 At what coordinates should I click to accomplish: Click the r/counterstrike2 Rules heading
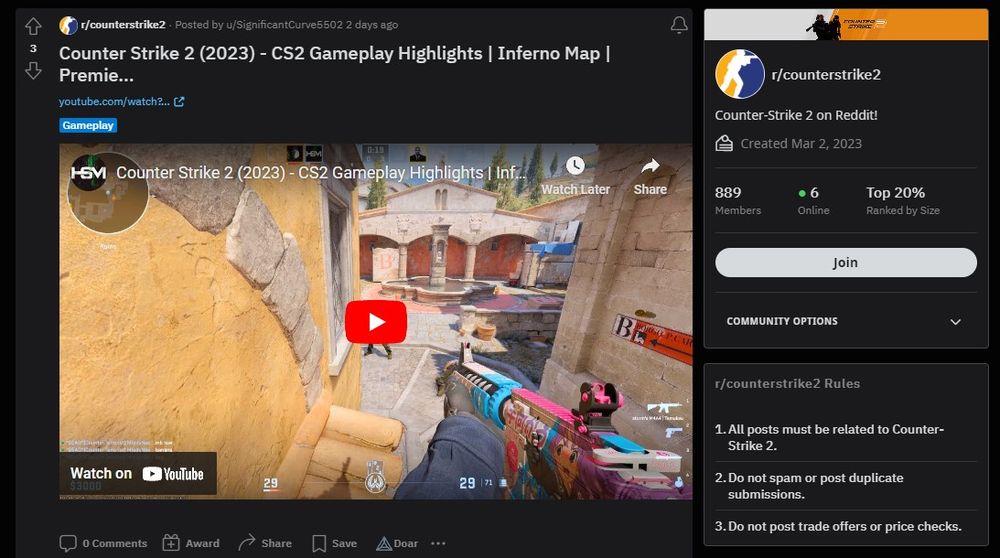pyautogui.click(x=788, y=383)
